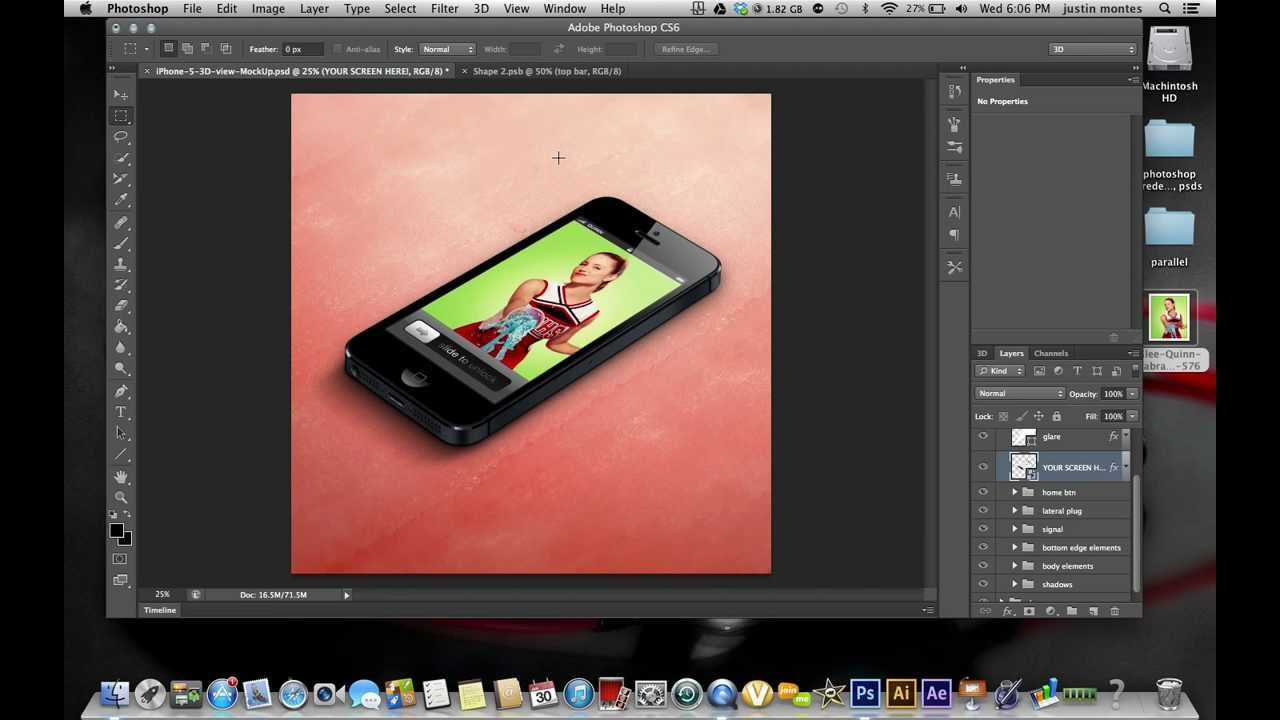Select the Pen tool
Image resolution: width=1280 pixels, height=720 pixels.
point(121,391)
